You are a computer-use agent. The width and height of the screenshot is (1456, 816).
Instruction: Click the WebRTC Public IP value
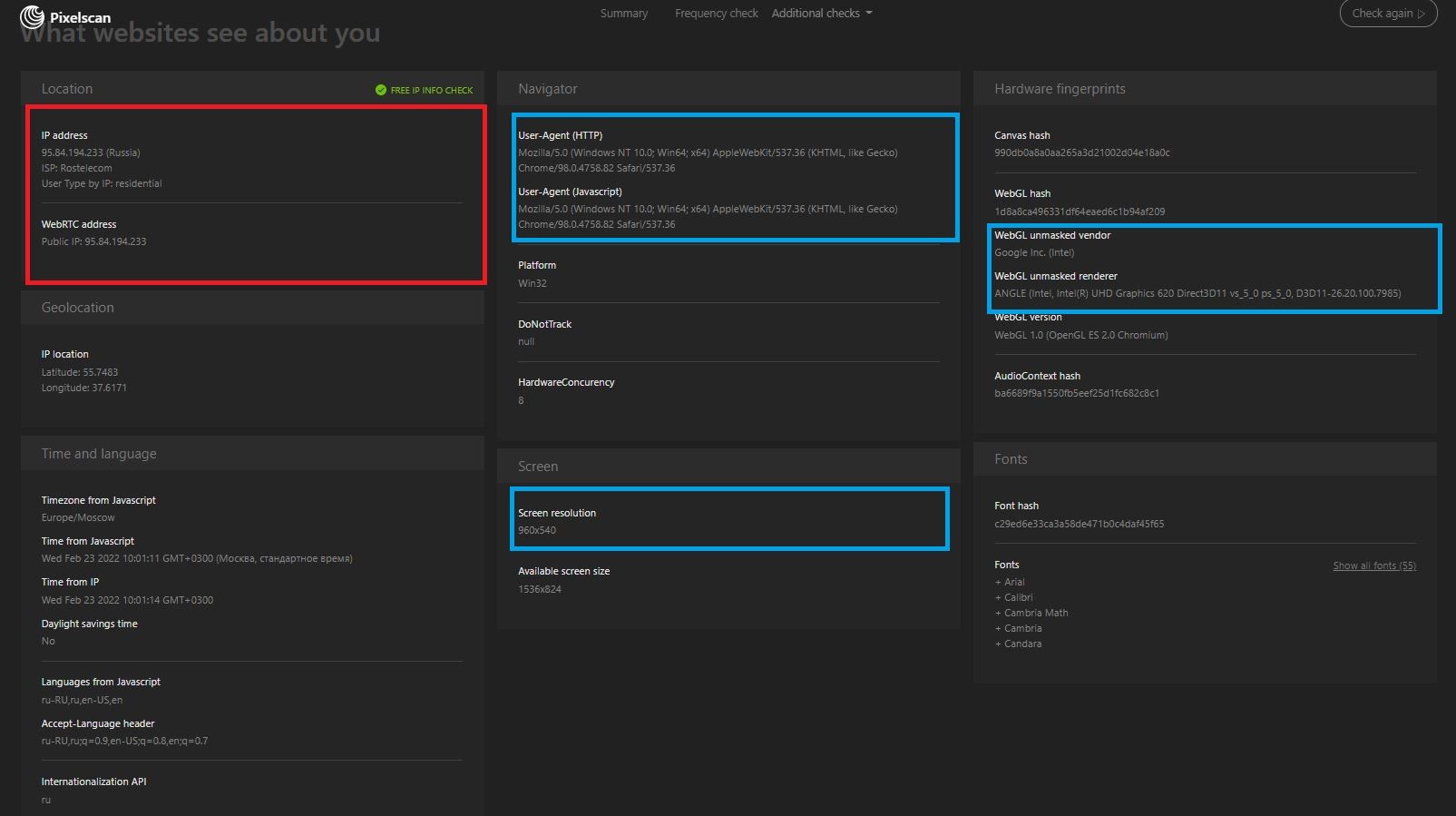(x=93, y=242)
